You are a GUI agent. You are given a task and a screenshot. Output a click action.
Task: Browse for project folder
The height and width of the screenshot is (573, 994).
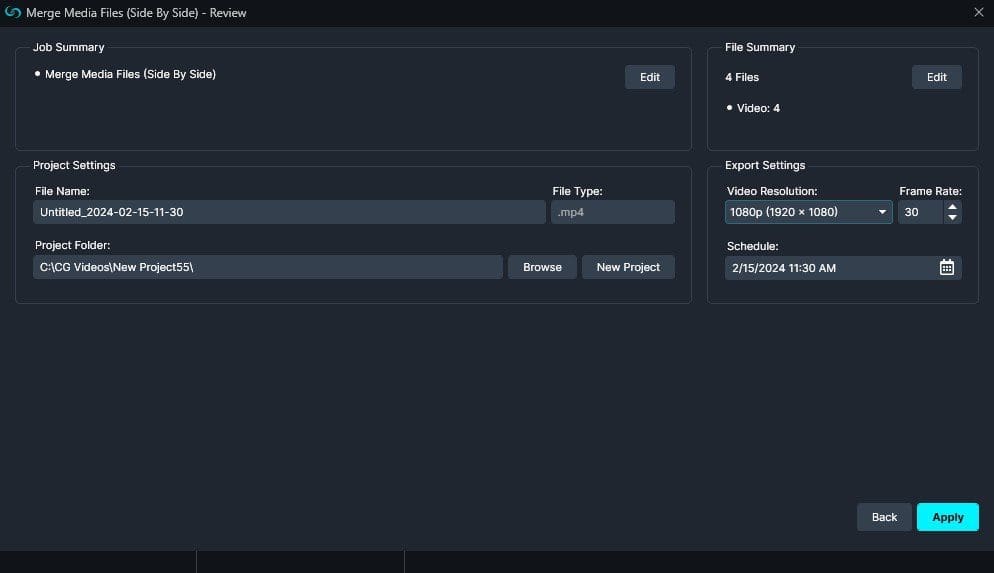(x=542, y=267)
